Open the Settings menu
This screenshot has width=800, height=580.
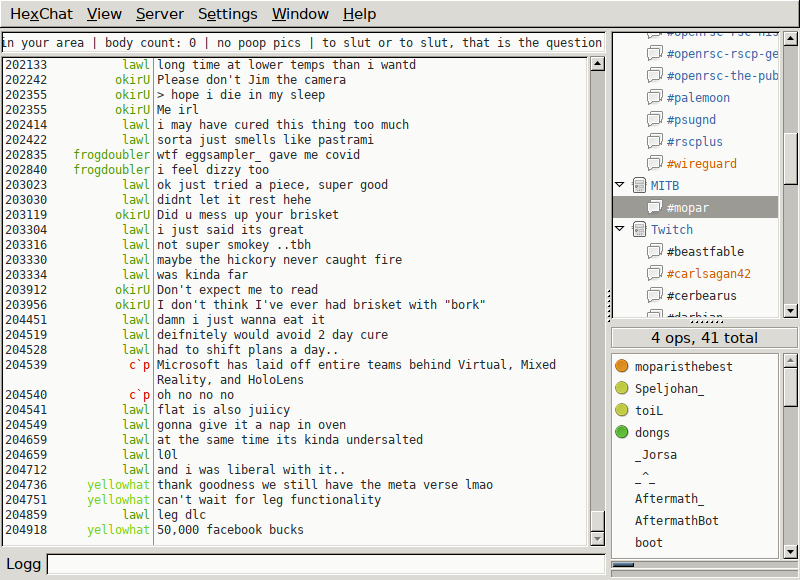pos(228,14)
